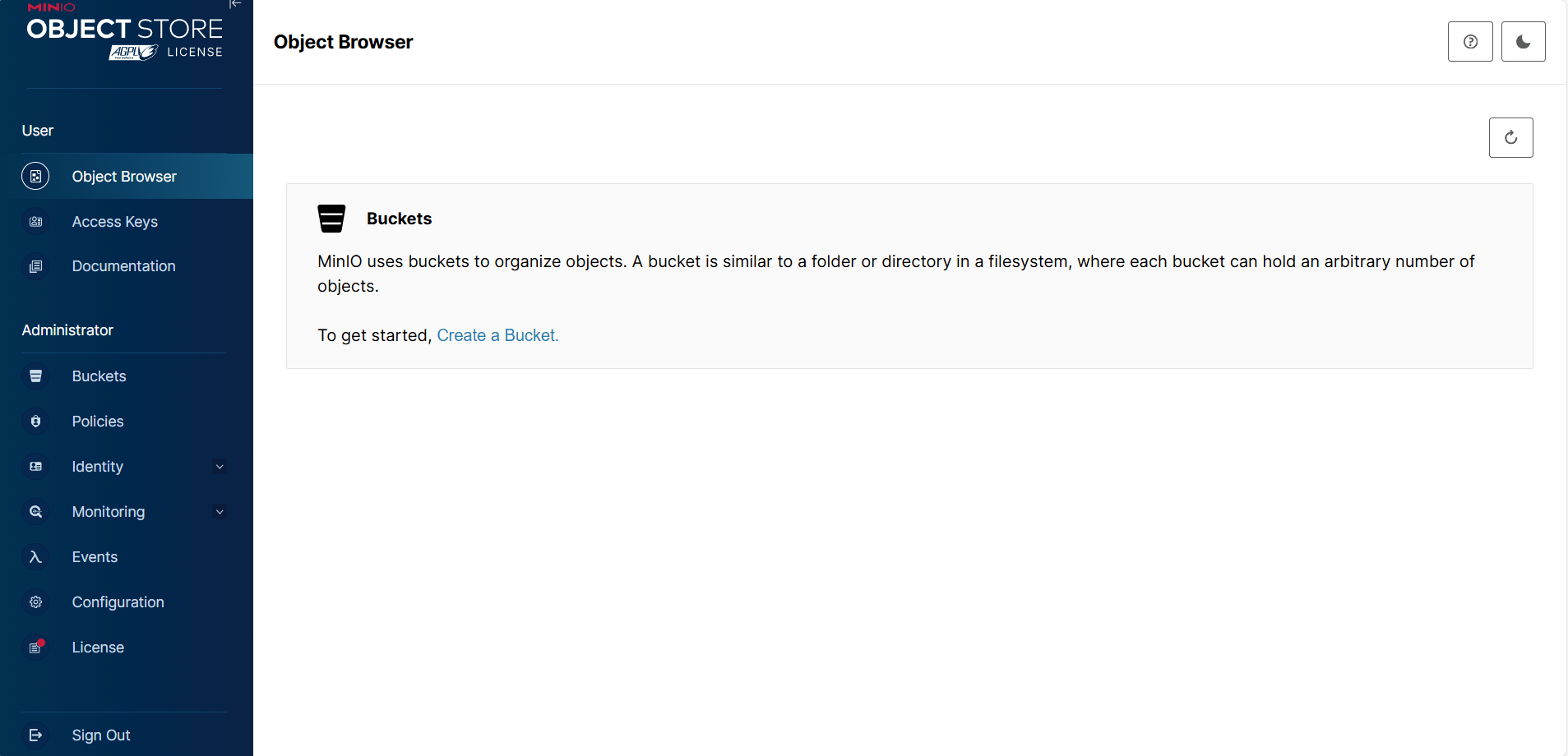Click the MinIO Object Store logo
The height and width of the screenshot is (756, 1568).
coord(125,33)
